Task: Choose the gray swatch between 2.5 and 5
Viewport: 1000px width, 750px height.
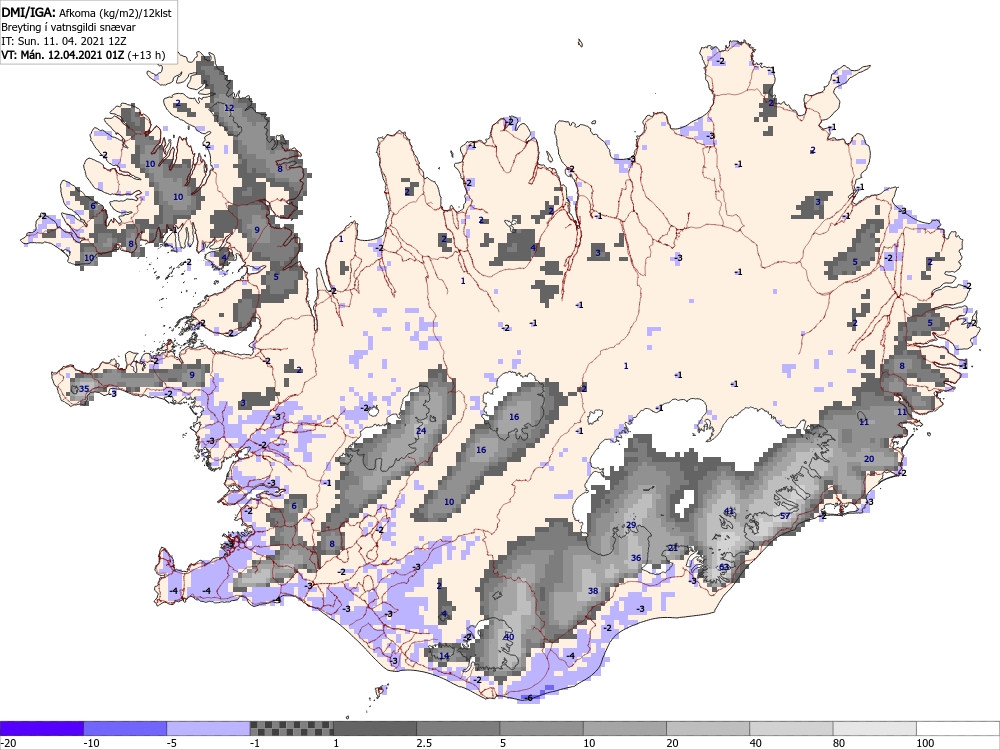Action: (x=458, y=728)
